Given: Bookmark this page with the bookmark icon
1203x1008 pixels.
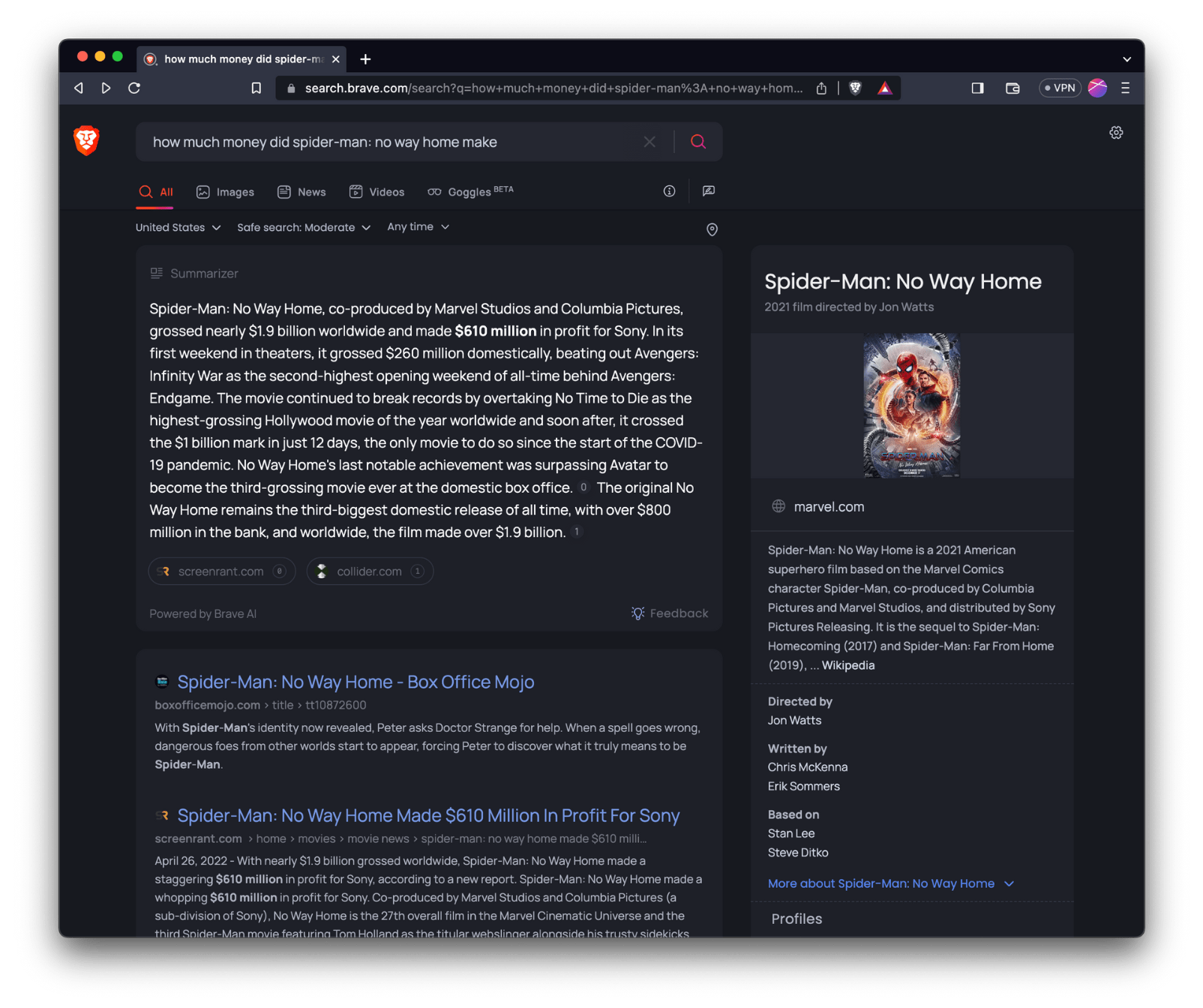Looking at the screenshot, I should click(256, 88).
